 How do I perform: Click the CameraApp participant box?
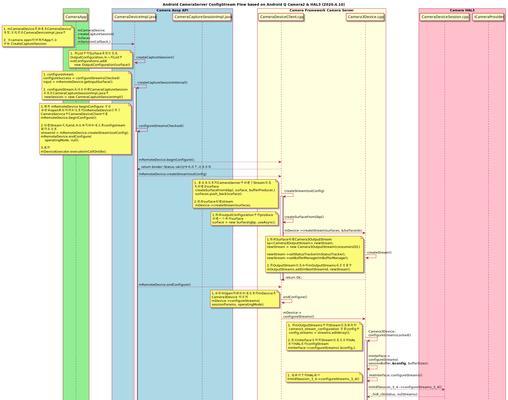tap(76, 17)
